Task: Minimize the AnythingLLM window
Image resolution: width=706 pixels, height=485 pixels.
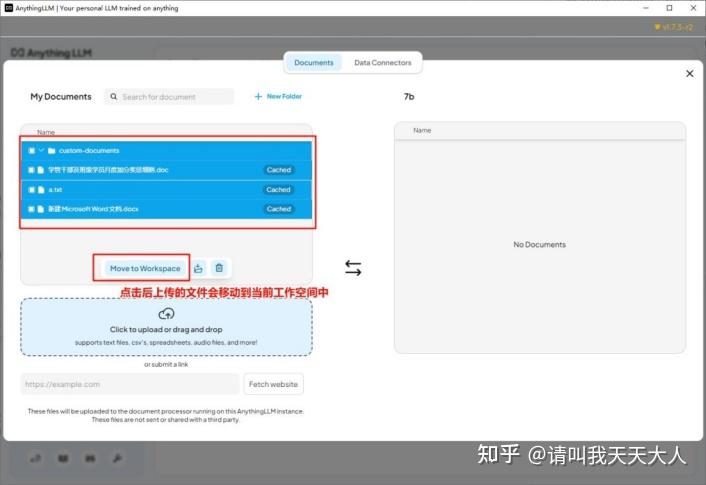Action: [x=646, y=8]
